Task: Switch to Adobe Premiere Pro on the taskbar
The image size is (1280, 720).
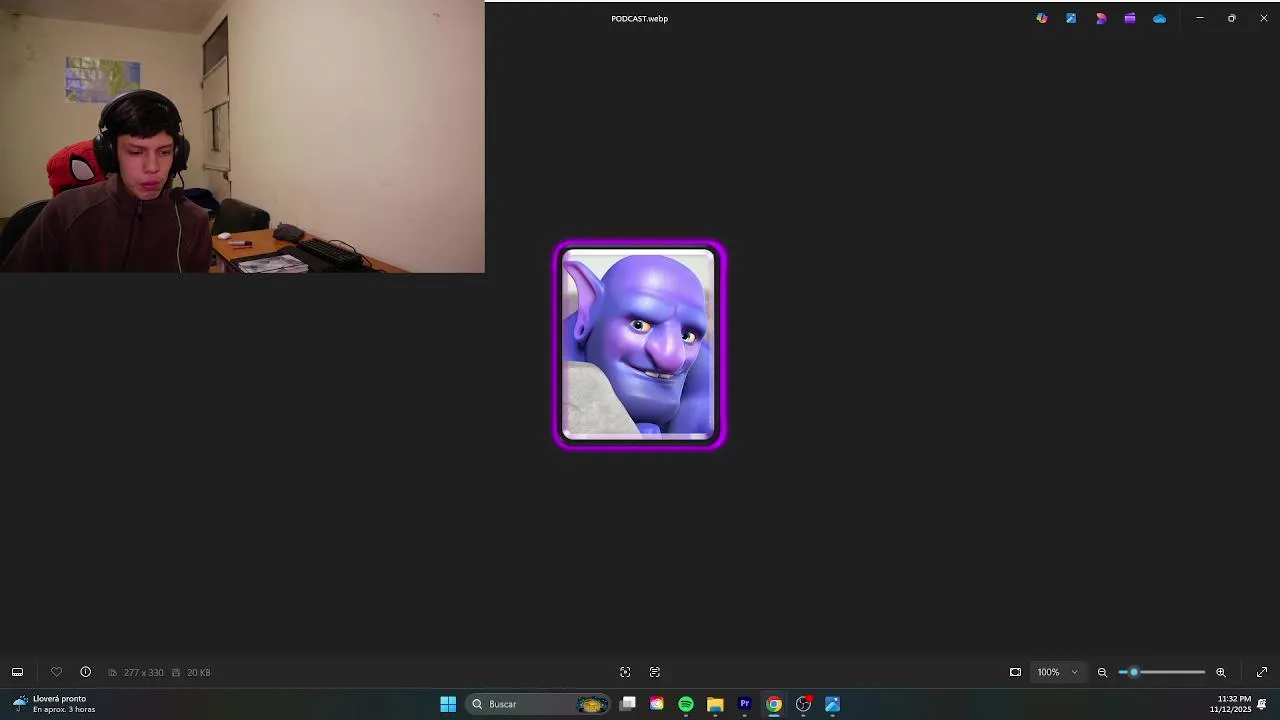Action: tap(744, 704)
